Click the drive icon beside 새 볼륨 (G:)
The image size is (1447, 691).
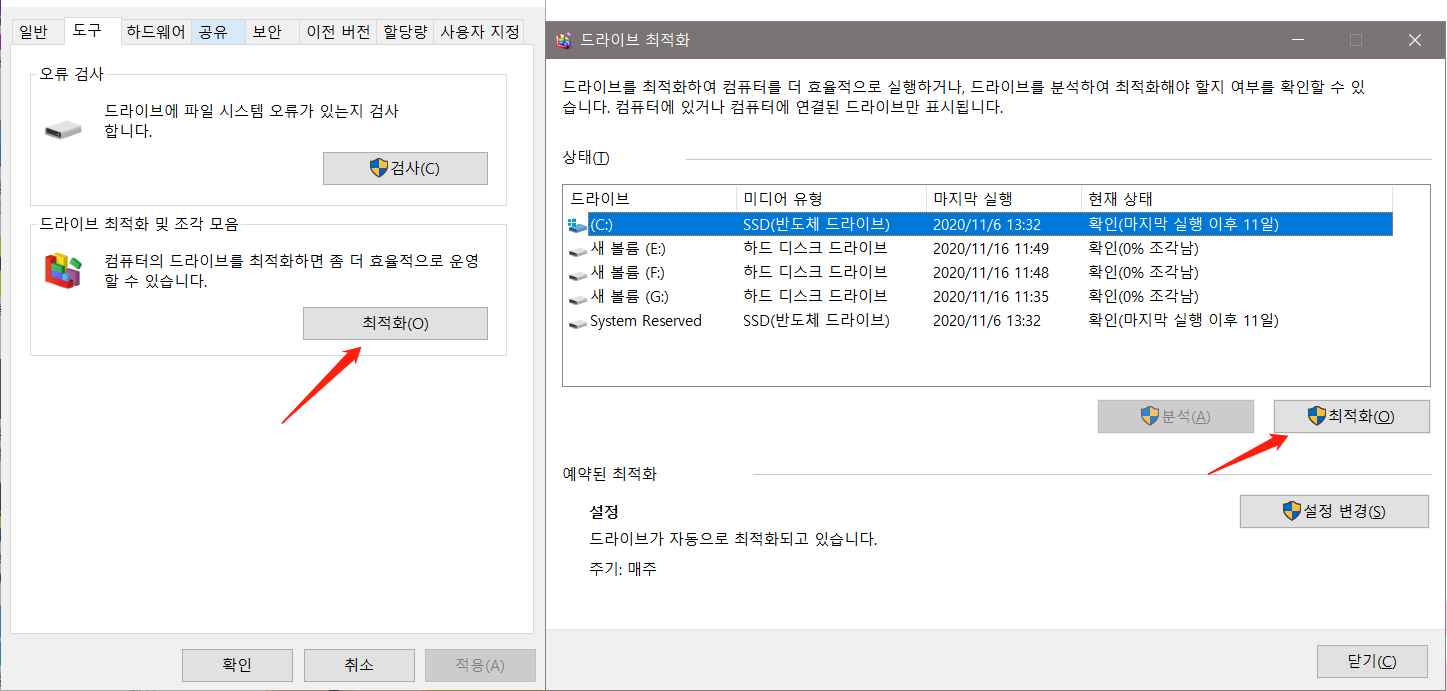click(577, 296)
